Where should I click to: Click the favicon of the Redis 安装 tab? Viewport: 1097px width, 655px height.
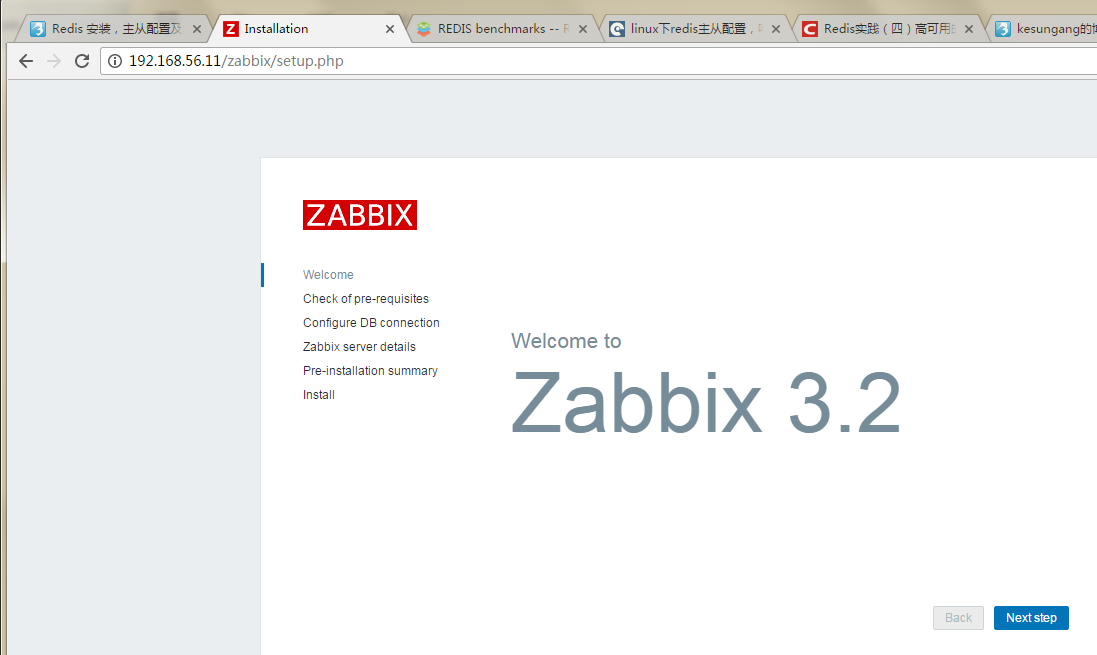38,29
